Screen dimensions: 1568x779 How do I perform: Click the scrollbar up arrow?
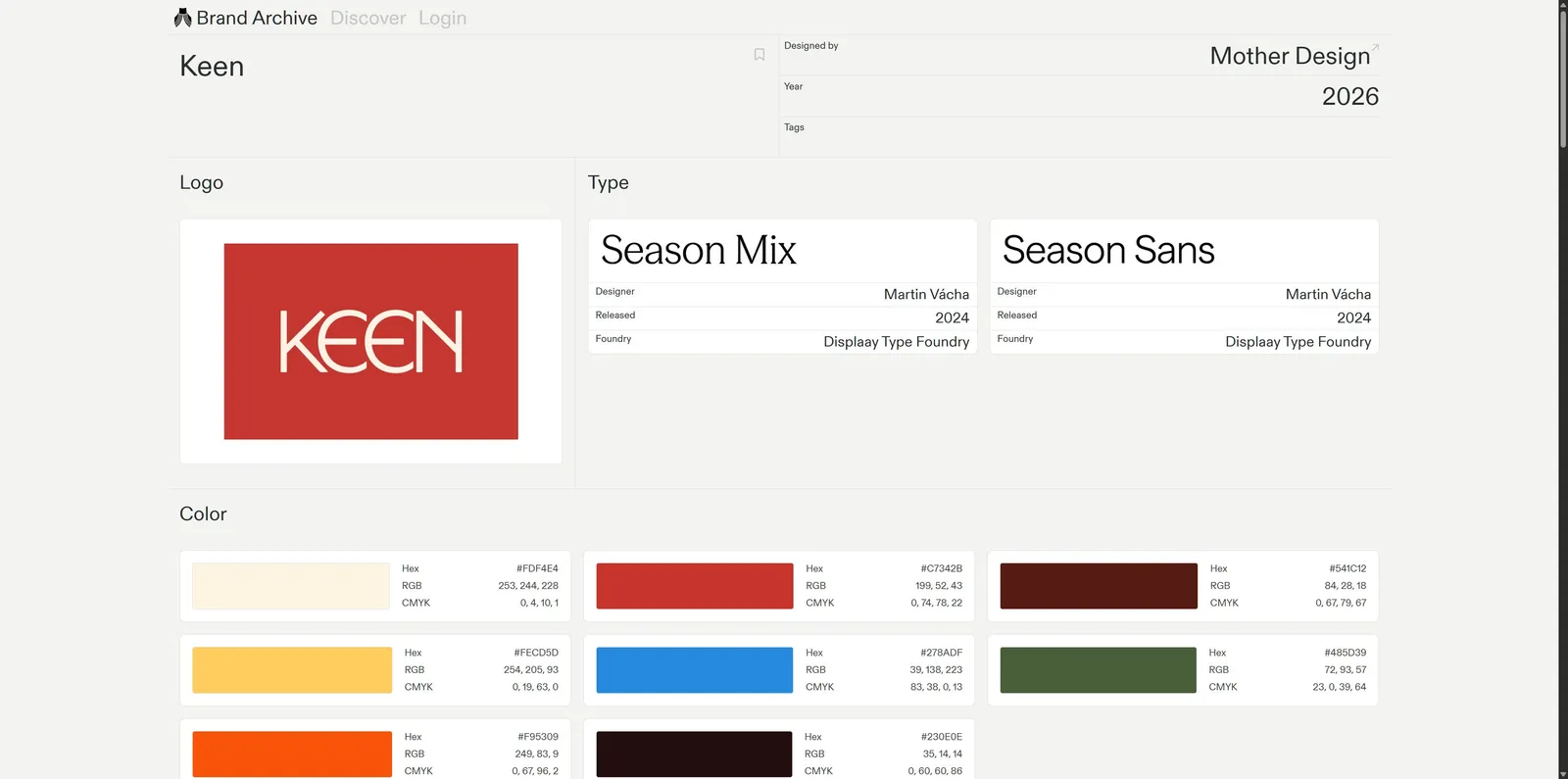[1562, 6]
